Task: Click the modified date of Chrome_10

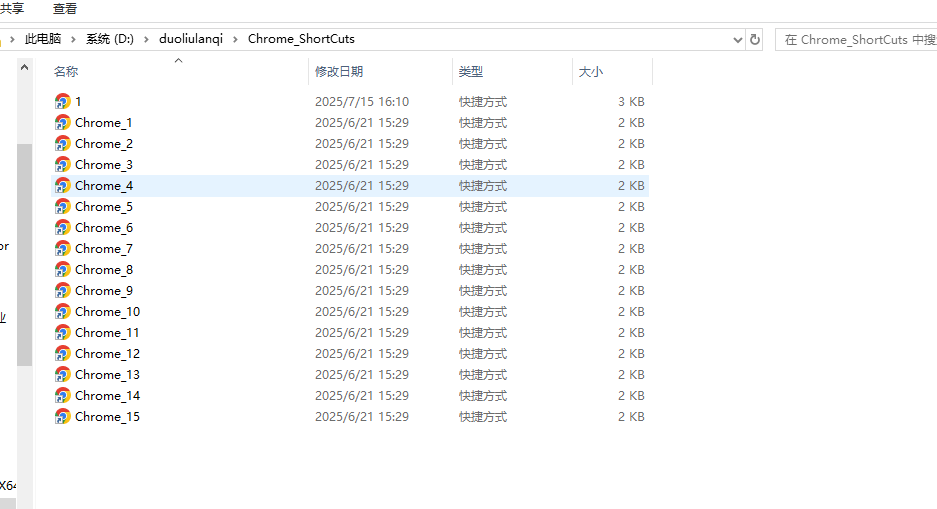Action: click(362, 312)
